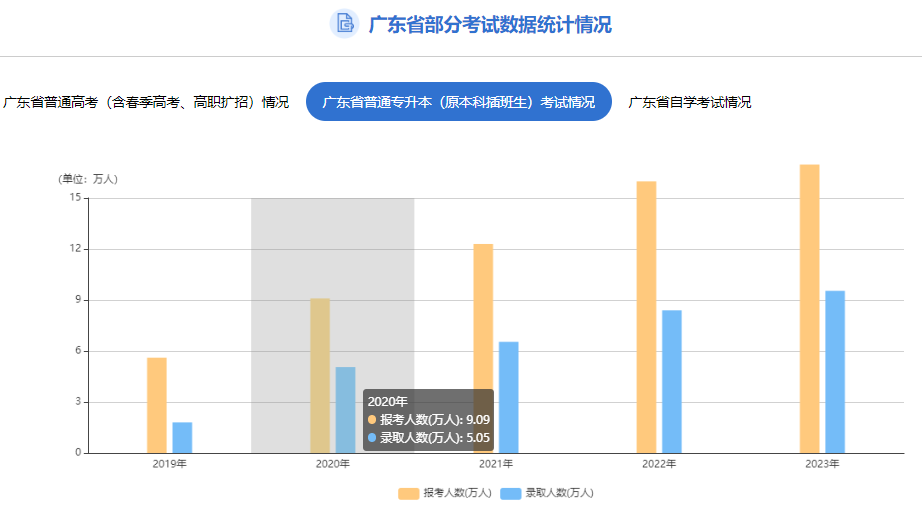Click the 2021 orange applicants bar

click(483, 348)
